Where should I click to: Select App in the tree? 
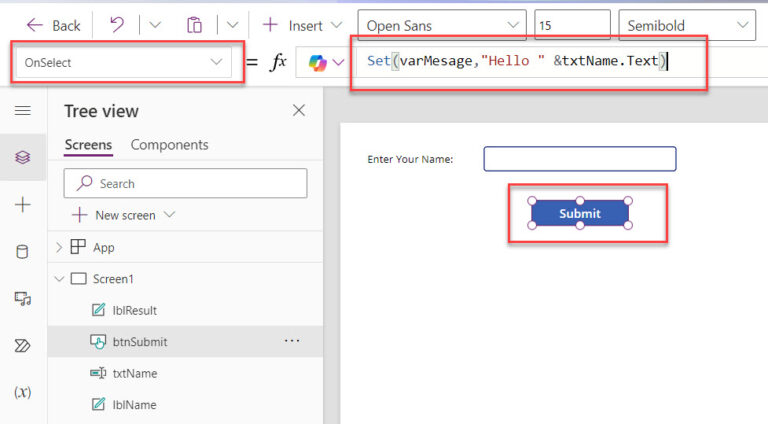[103, 247]
